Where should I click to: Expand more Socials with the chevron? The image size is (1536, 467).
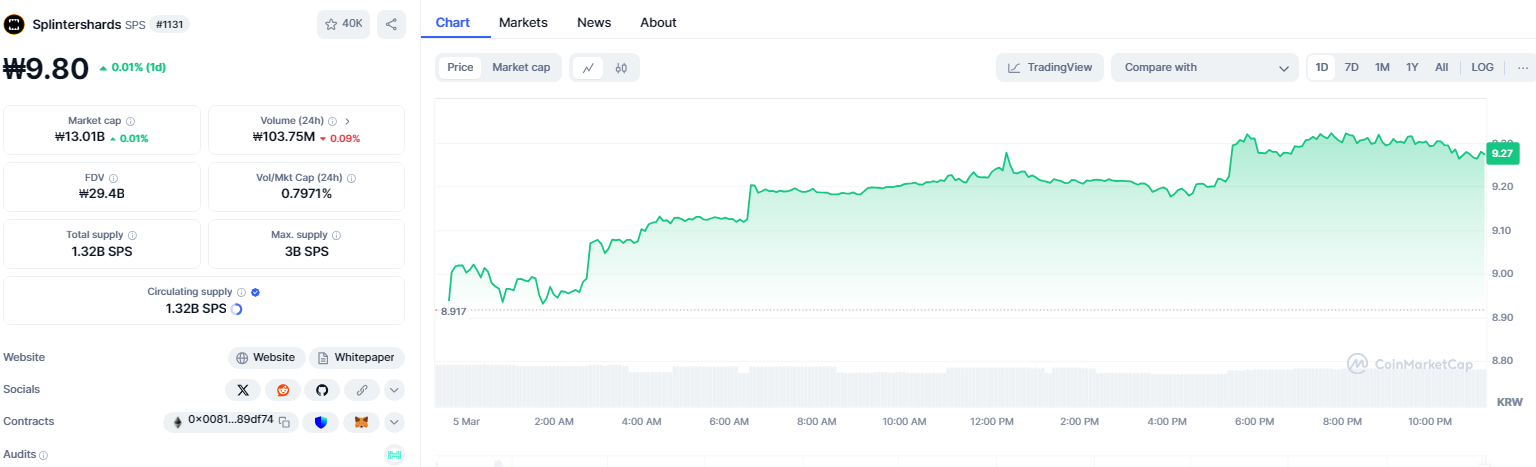coord(395,390)
